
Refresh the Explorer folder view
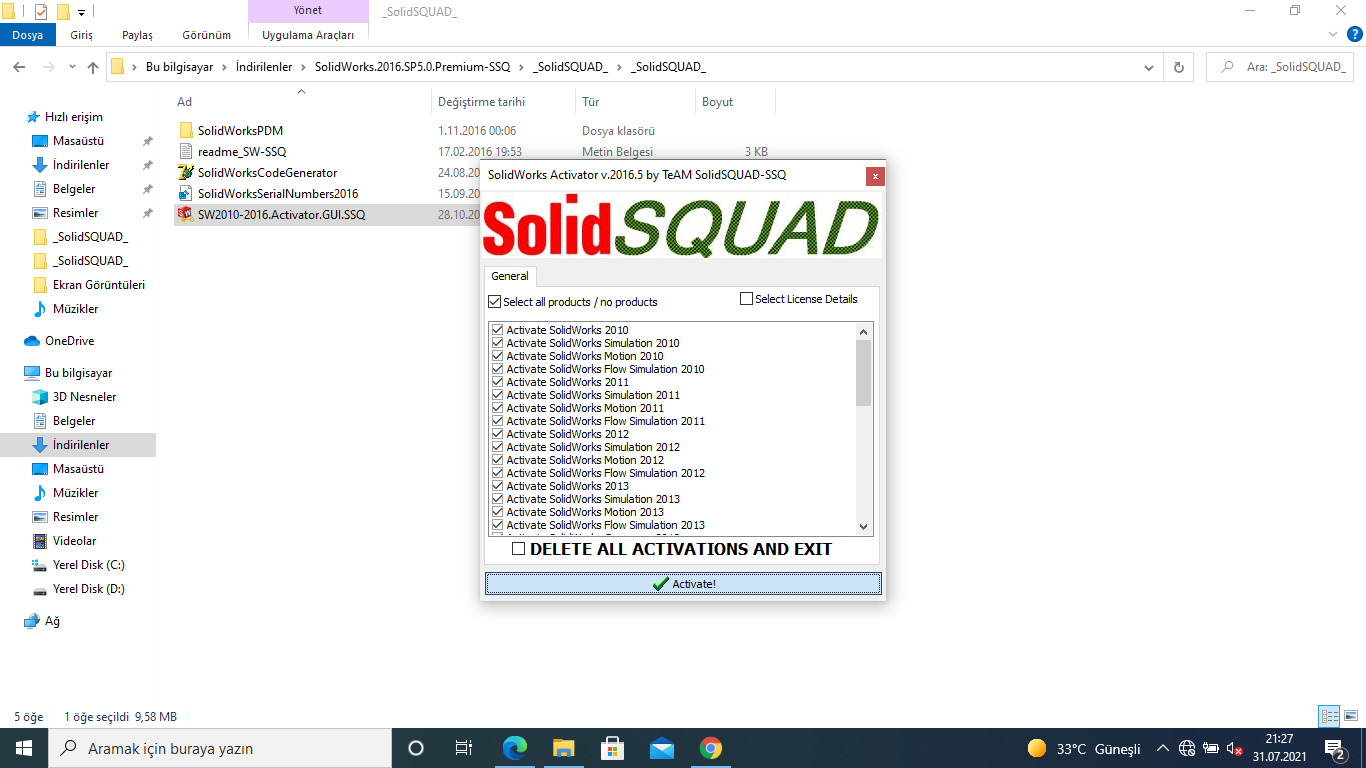1179,67
